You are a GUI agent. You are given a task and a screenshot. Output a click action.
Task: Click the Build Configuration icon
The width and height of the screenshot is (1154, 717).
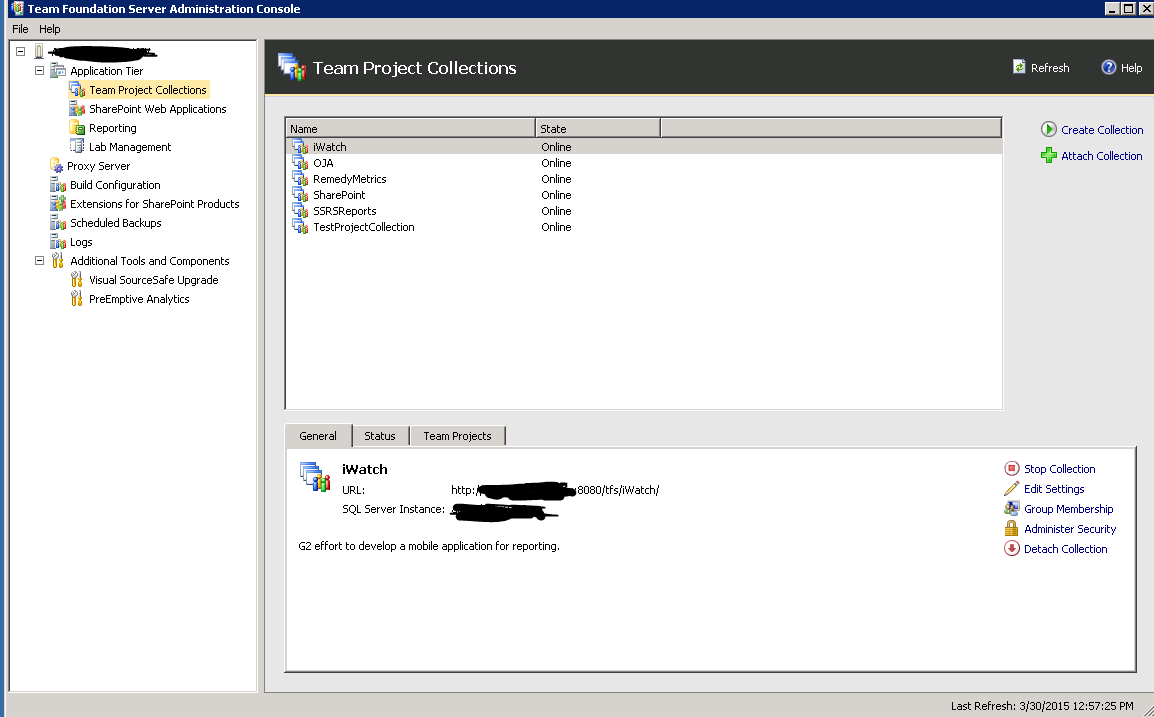(58, 185)
